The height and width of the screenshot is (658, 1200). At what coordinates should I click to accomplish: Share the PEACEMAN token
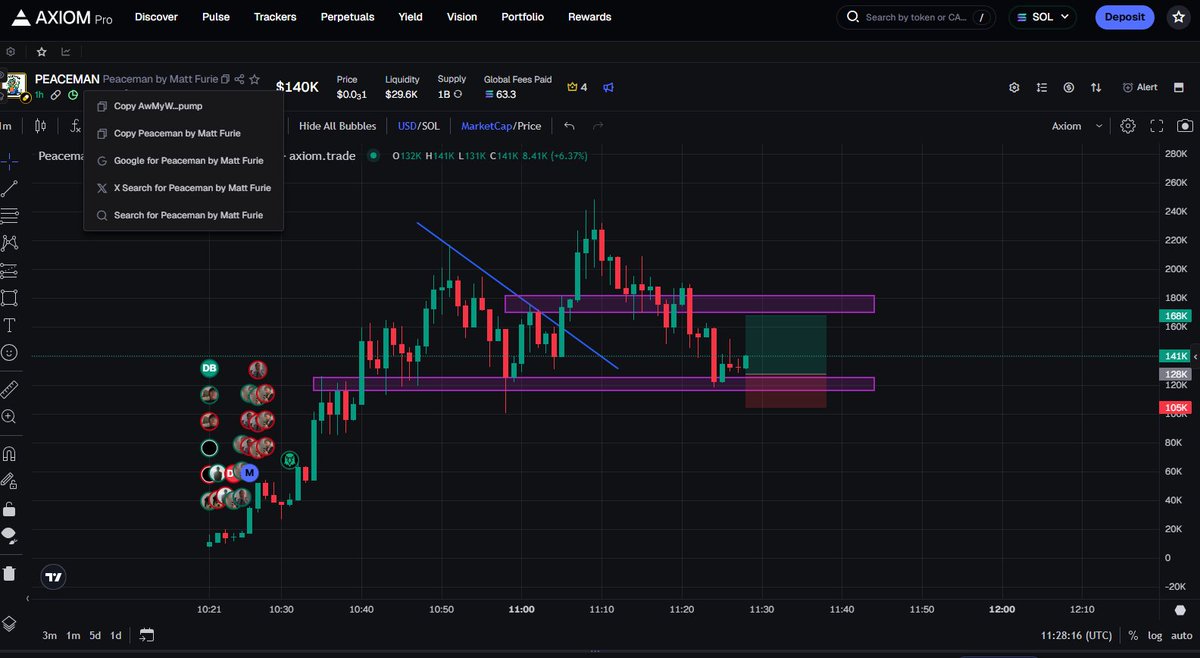pyautogui.click(x=240, y=79)
